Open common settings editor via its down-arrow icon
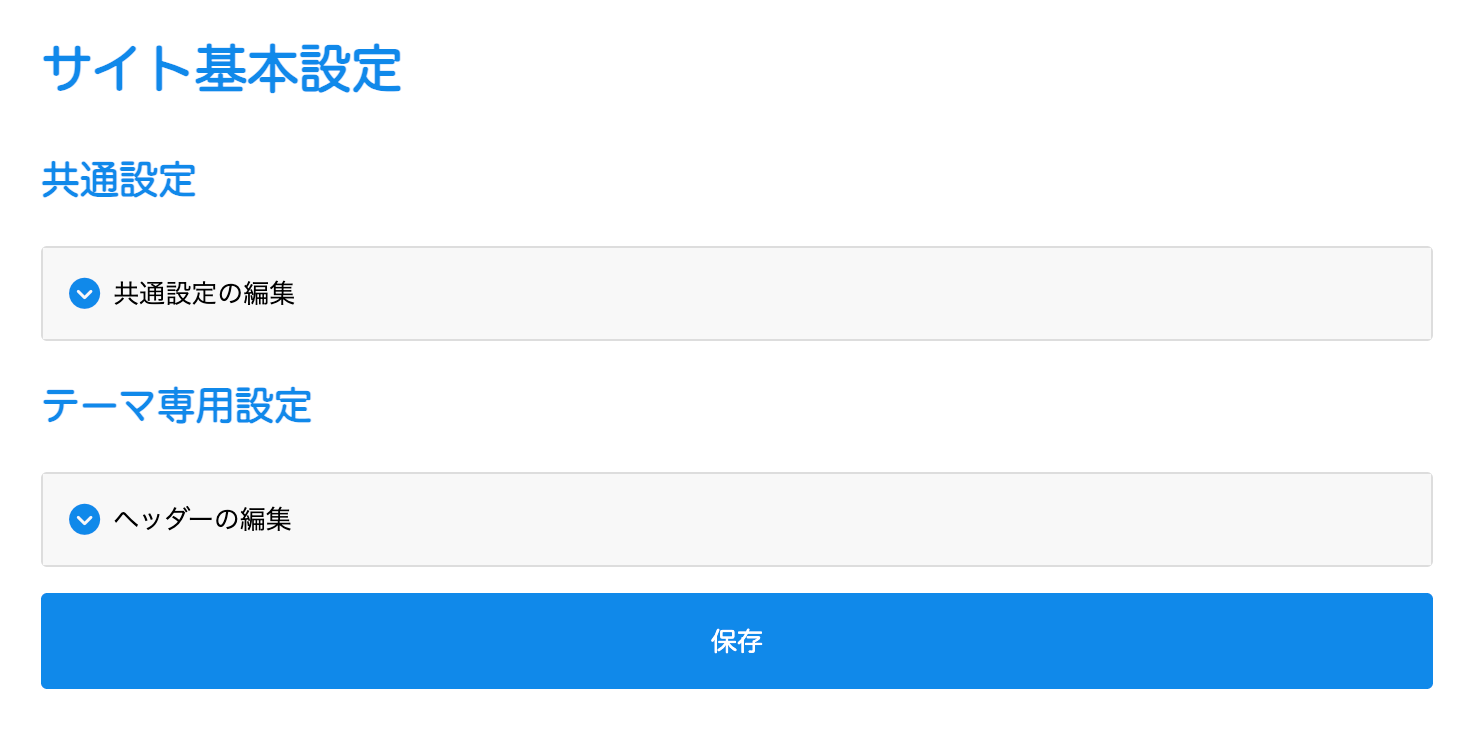This screenshot has width=1481, height=729. tap(85, 294)
